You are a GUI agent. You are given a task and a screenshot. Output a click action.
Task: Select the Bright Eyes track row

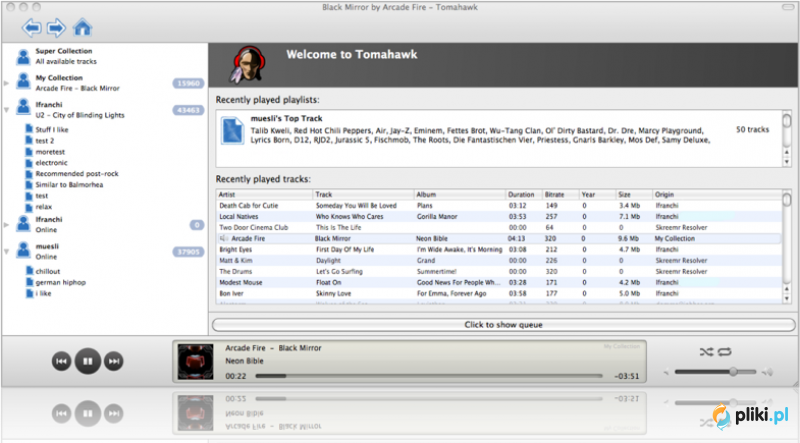499,250
